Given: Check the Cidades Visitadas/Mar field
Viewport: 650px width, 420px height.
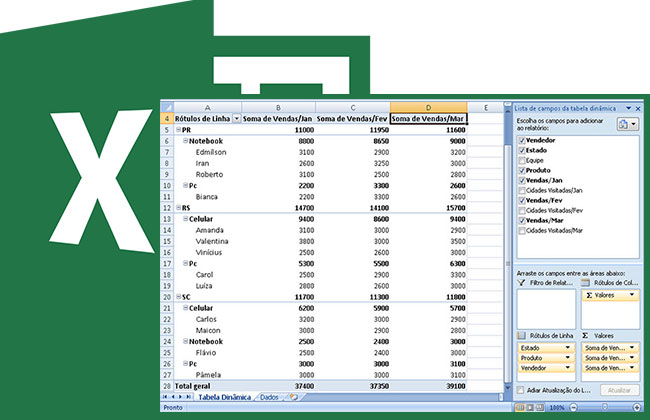Looking at the screenshot, I should coord(522,231).
